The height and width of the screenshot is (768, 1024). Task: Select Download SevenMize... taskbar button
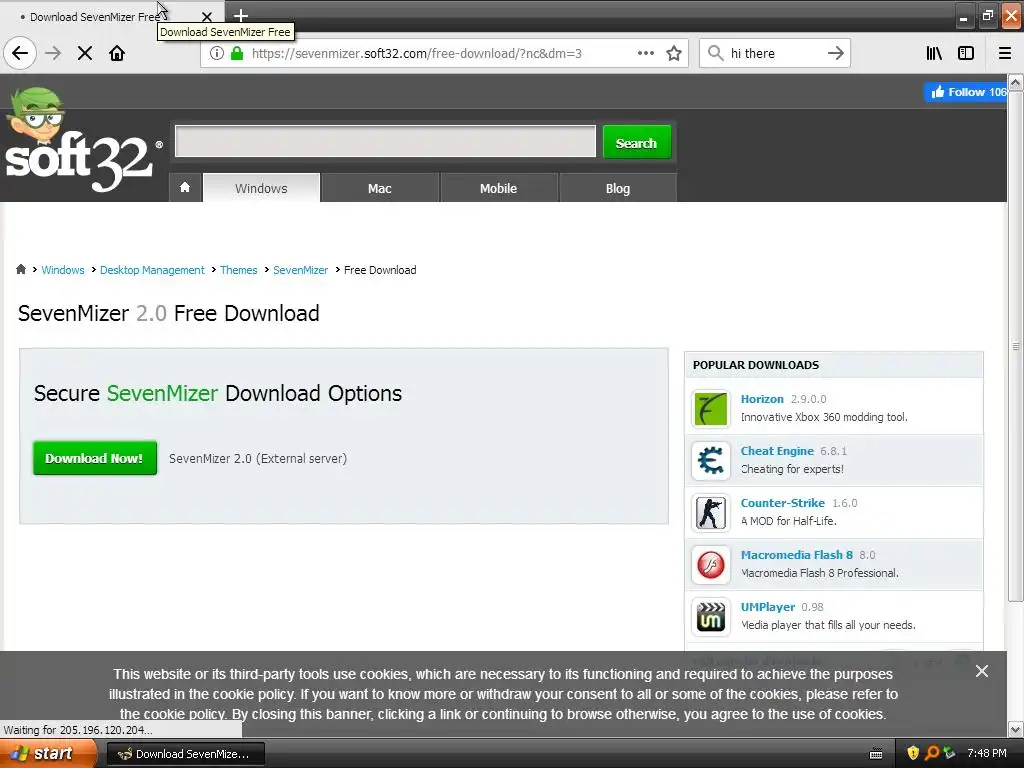click(185, 754)
